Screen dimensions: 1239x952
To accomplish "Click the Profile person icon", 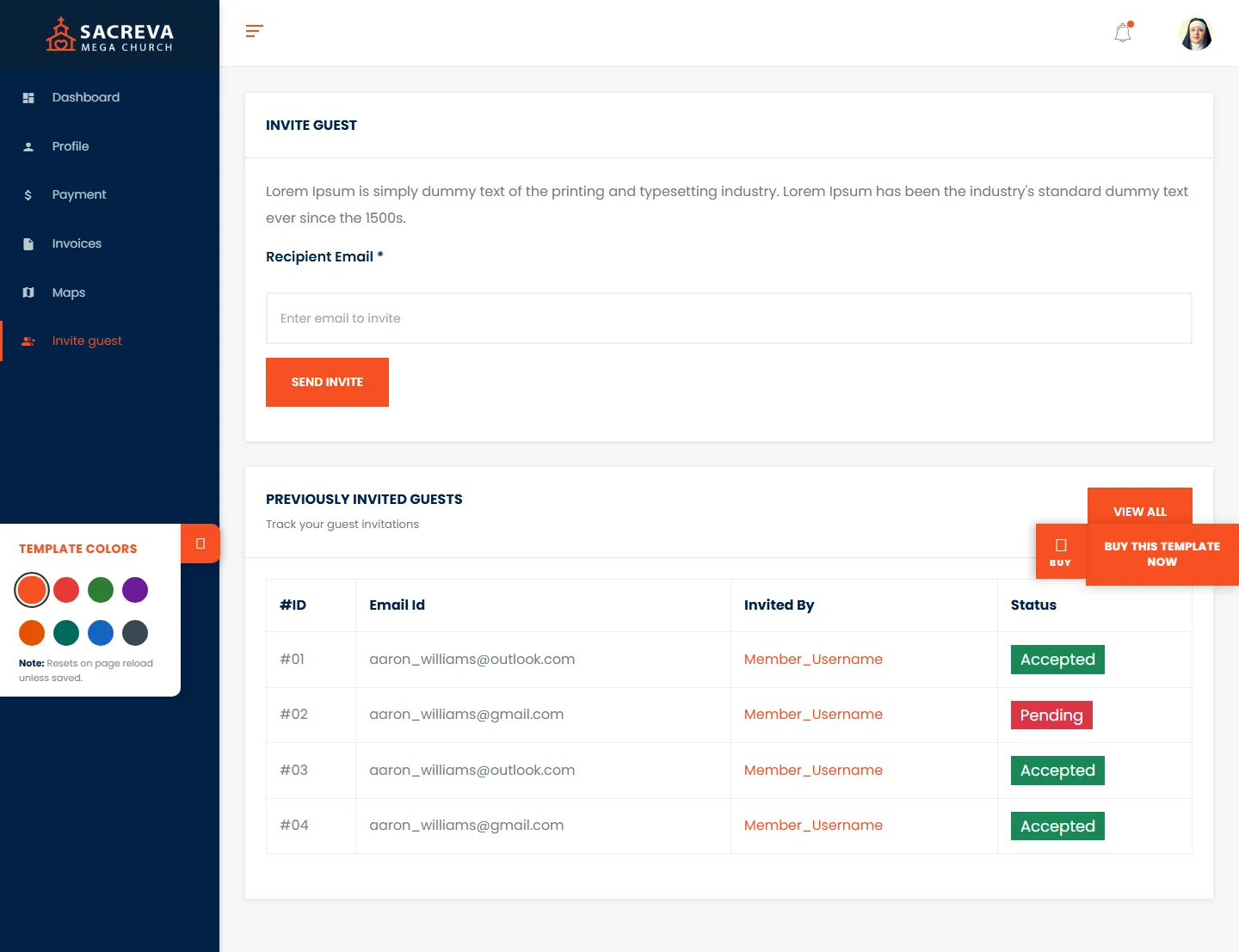I will point(28,147).
